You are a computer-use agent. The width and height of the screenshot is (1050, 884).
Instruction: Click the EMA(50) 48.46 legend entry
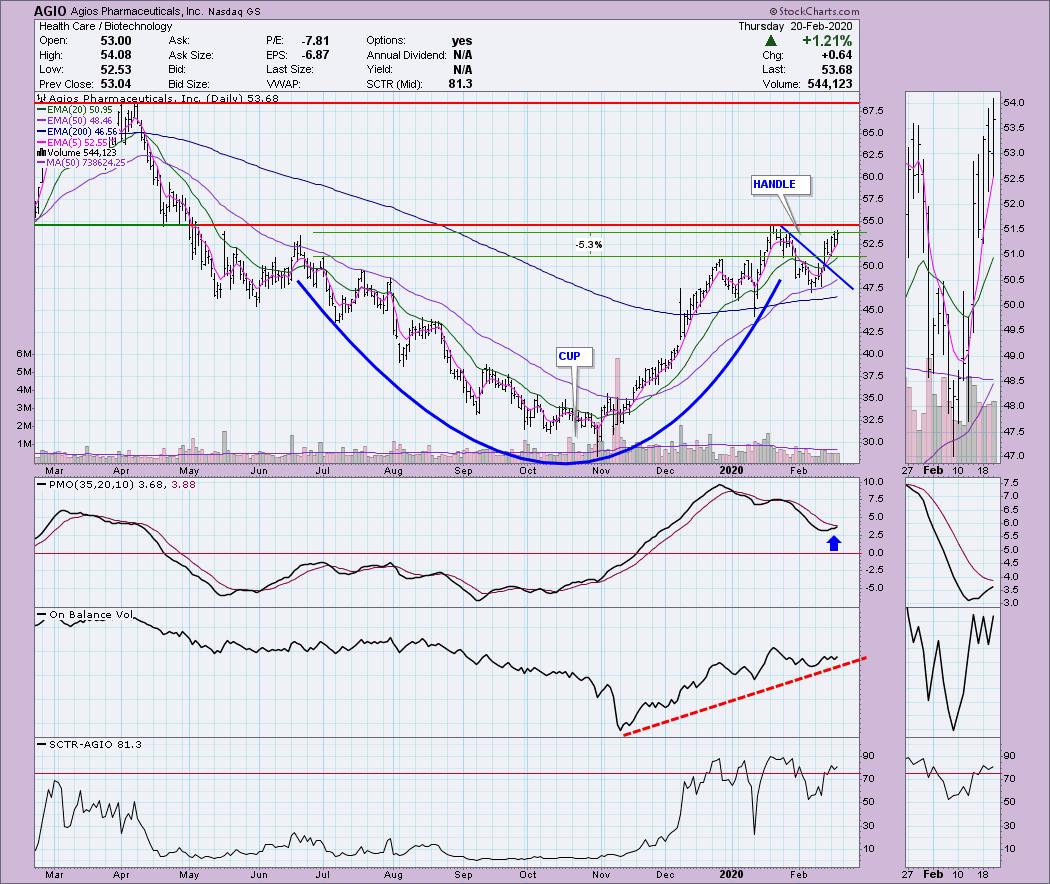click(75, 121)
